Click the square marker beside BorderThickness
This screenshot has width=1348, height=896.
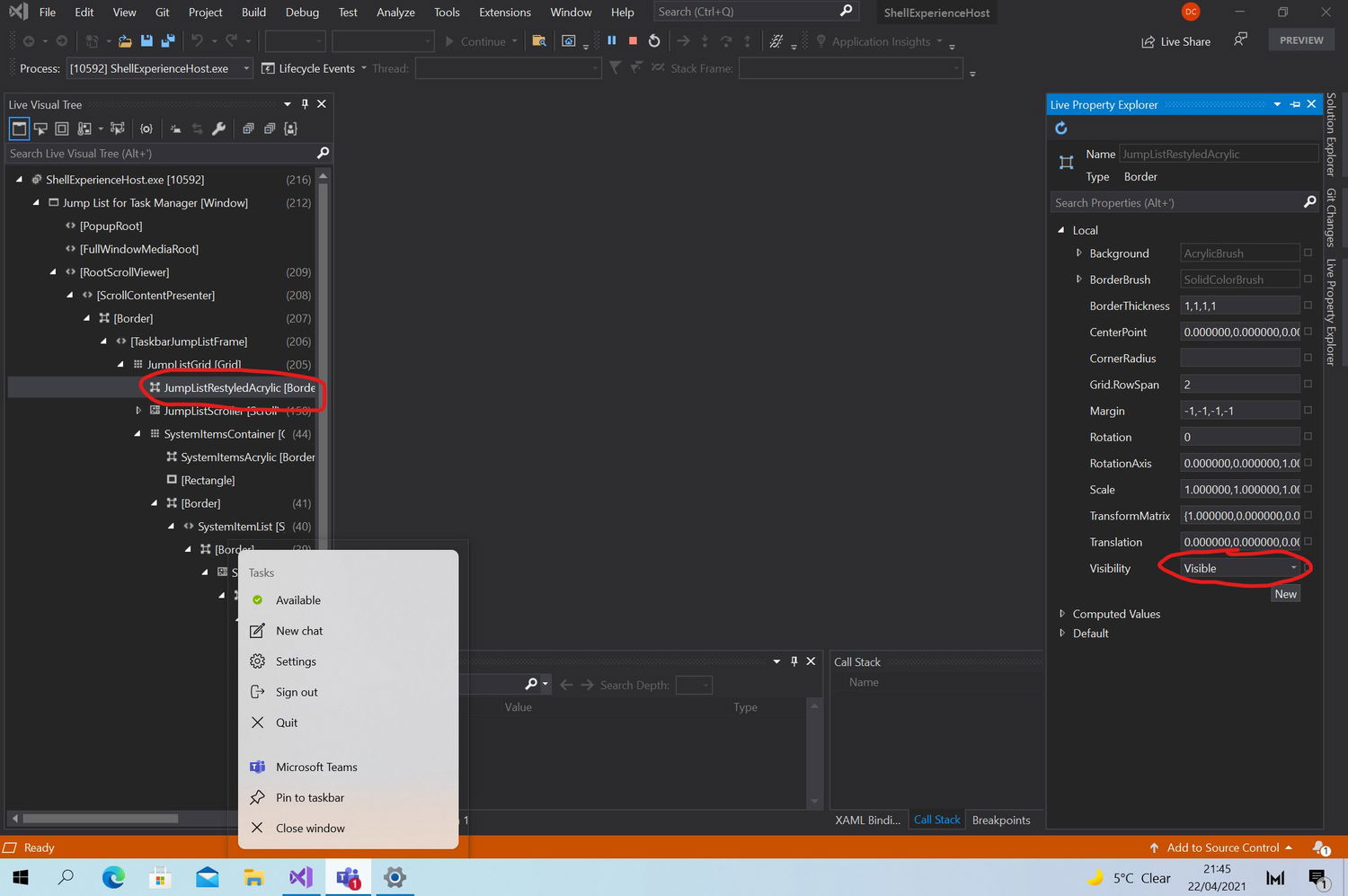tap(1308, 306)
